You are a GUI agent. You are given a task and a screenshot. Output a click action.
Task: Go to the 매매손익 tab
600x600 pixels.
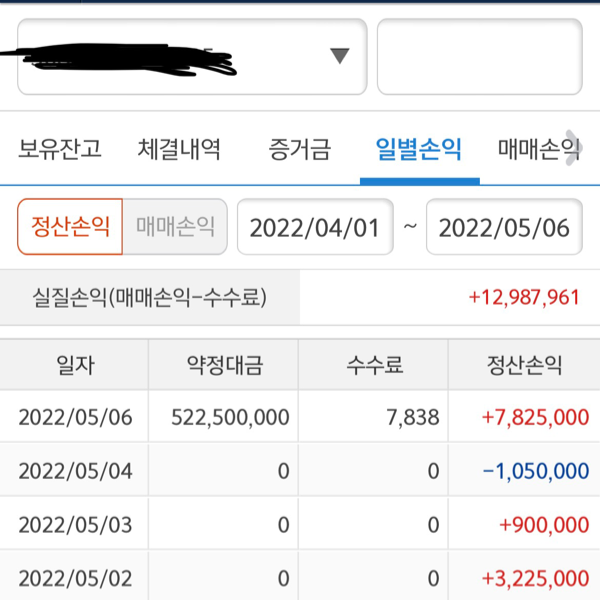point(537,151)
